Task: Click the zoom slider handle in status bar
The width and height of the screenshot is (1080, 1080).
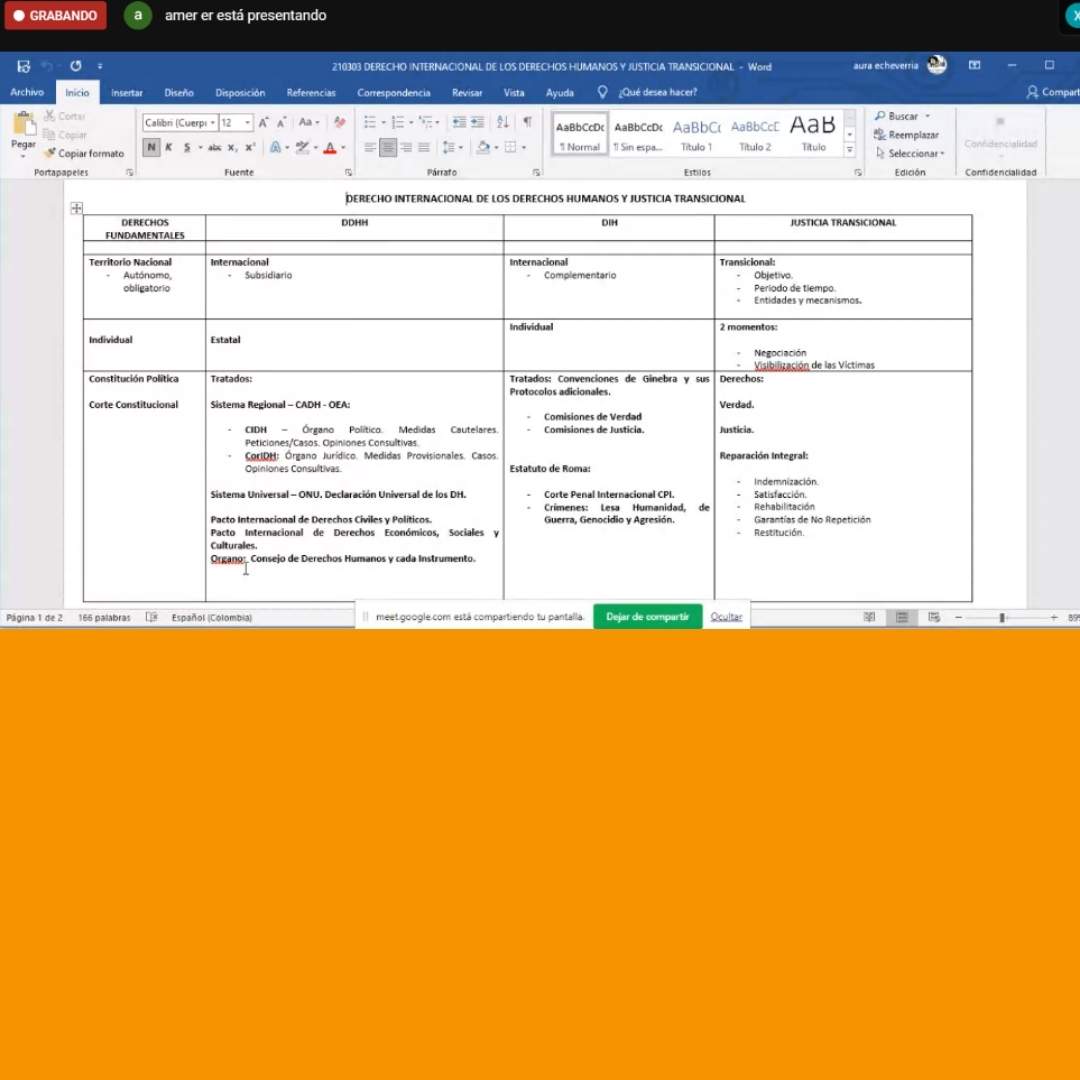Action: click(1001, 618)
